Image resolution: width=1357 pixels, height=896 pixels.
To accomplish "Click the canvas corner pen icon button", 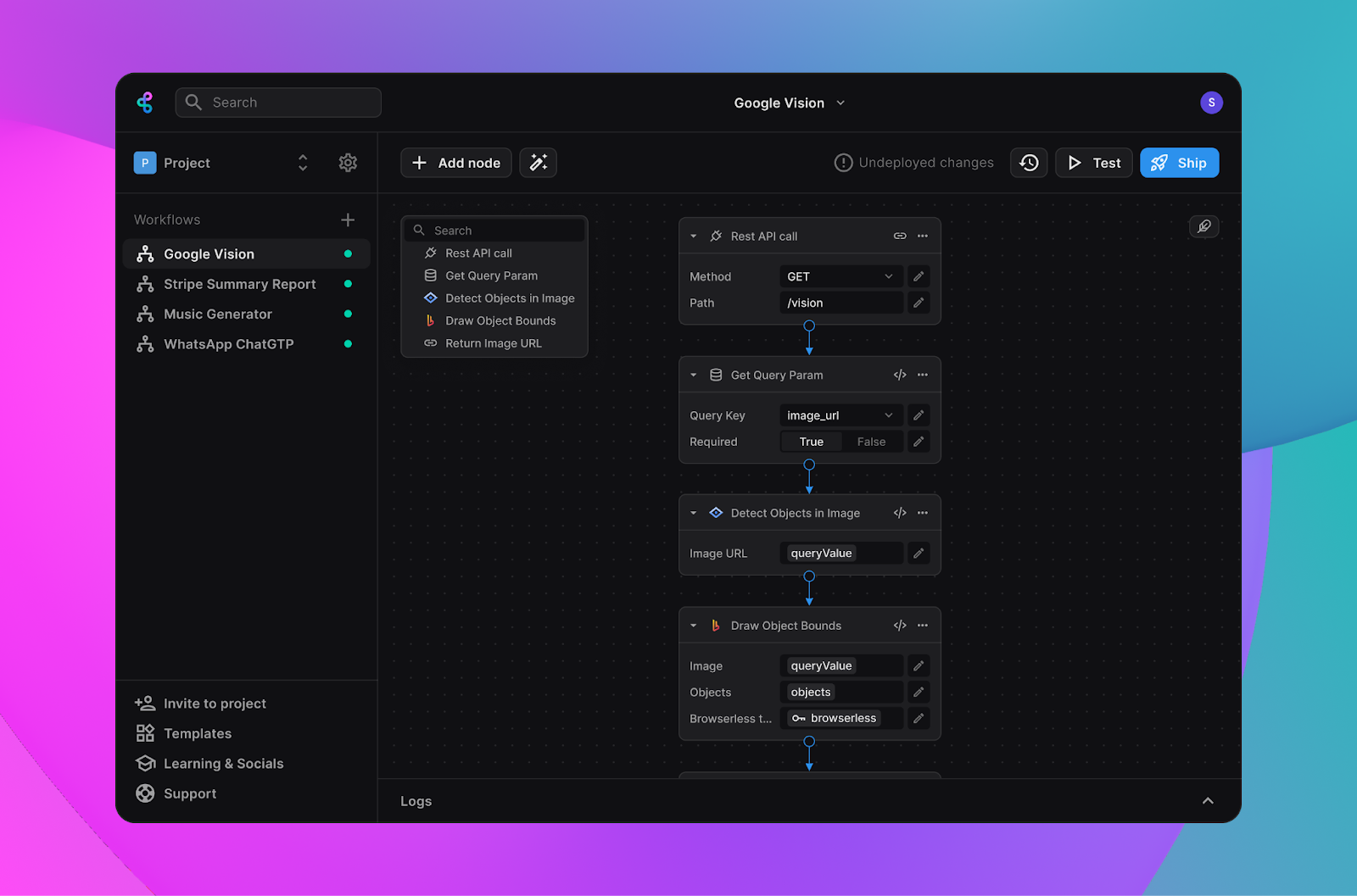I will (1204, 226).
